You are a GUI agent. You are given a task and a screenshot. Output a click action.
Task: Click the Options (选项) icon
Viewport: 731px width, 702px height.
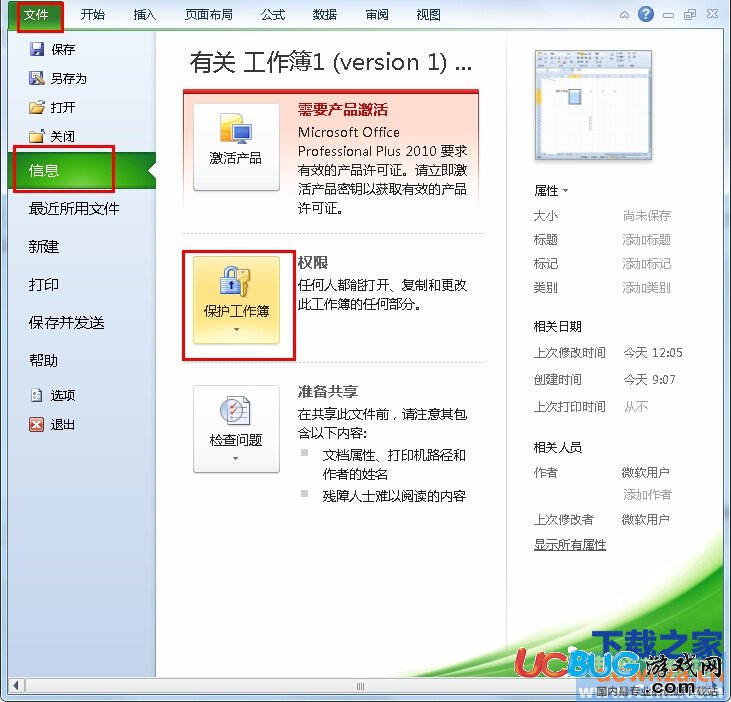point(36,395)
